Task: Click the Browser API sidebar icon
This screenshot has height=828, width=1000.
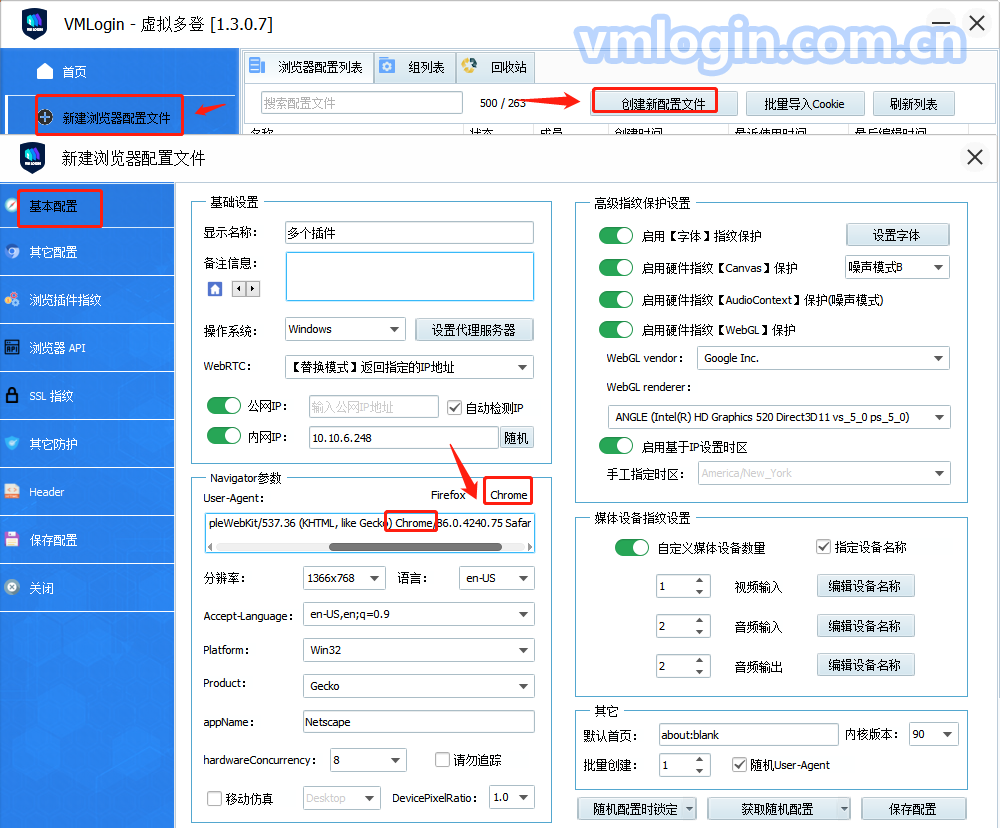Action: [13, 348]
